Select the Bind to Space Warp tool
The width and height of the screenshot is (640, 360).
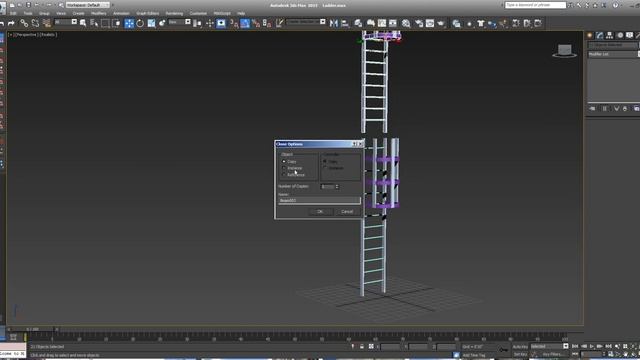tap(47, 24)
